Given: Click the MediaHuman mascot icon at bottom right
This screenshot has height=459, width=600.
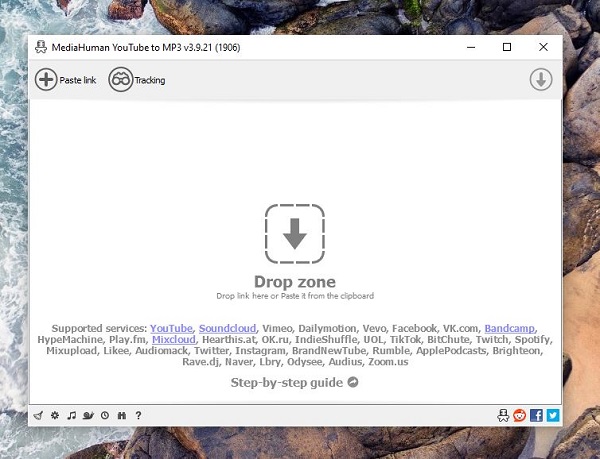Looking at the screenshot, I should (x=503, y=415).
